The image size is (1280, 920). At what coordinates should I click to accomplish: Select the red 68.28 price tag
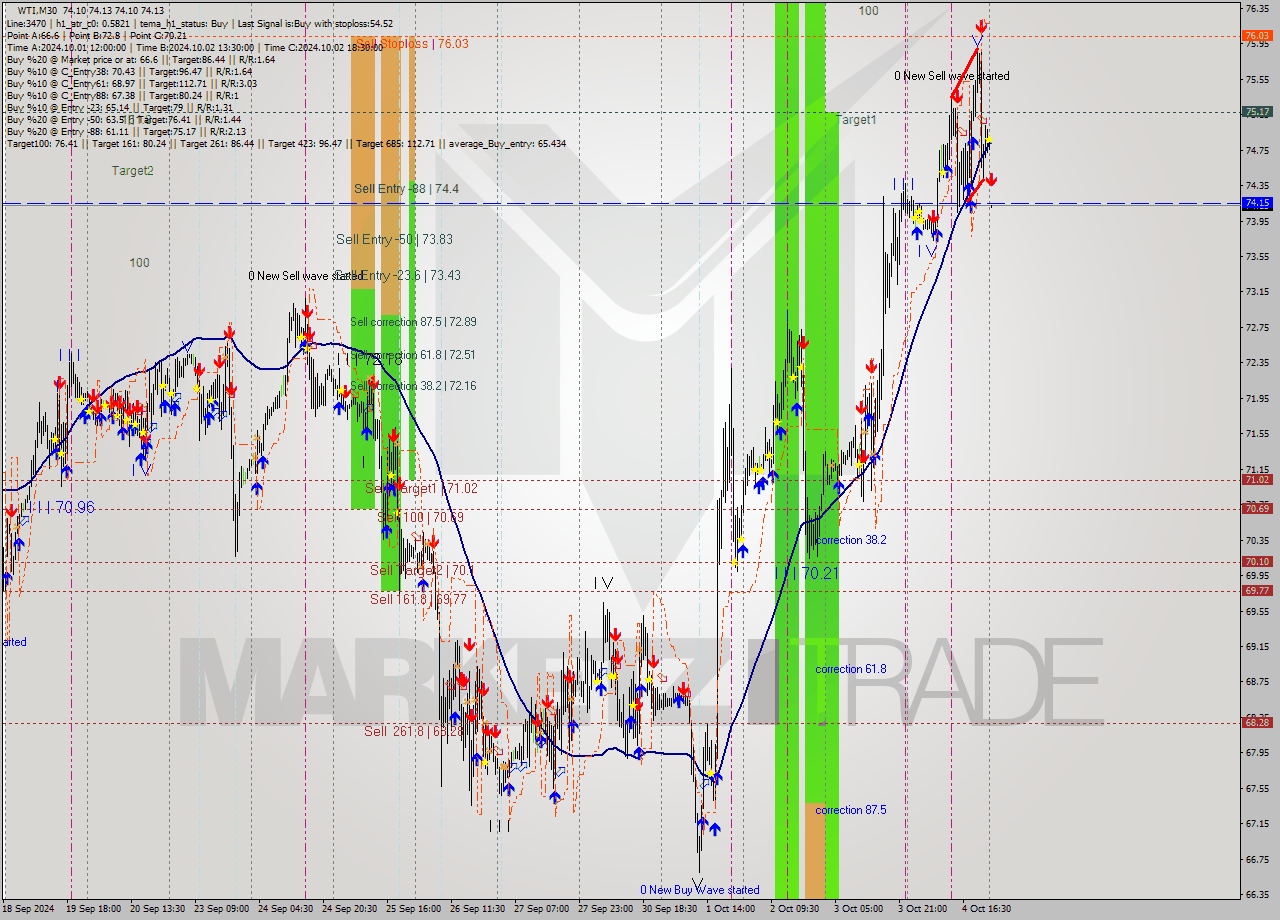coord(1257,722)
